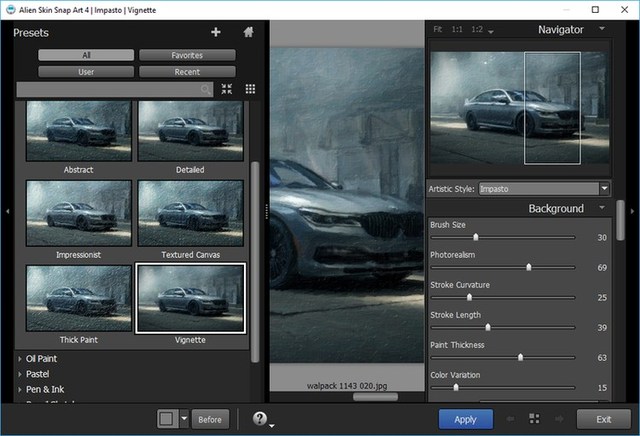Click the collapse-all arrows icon beside search
Screen dimensions: 640x436
(227, 89)
